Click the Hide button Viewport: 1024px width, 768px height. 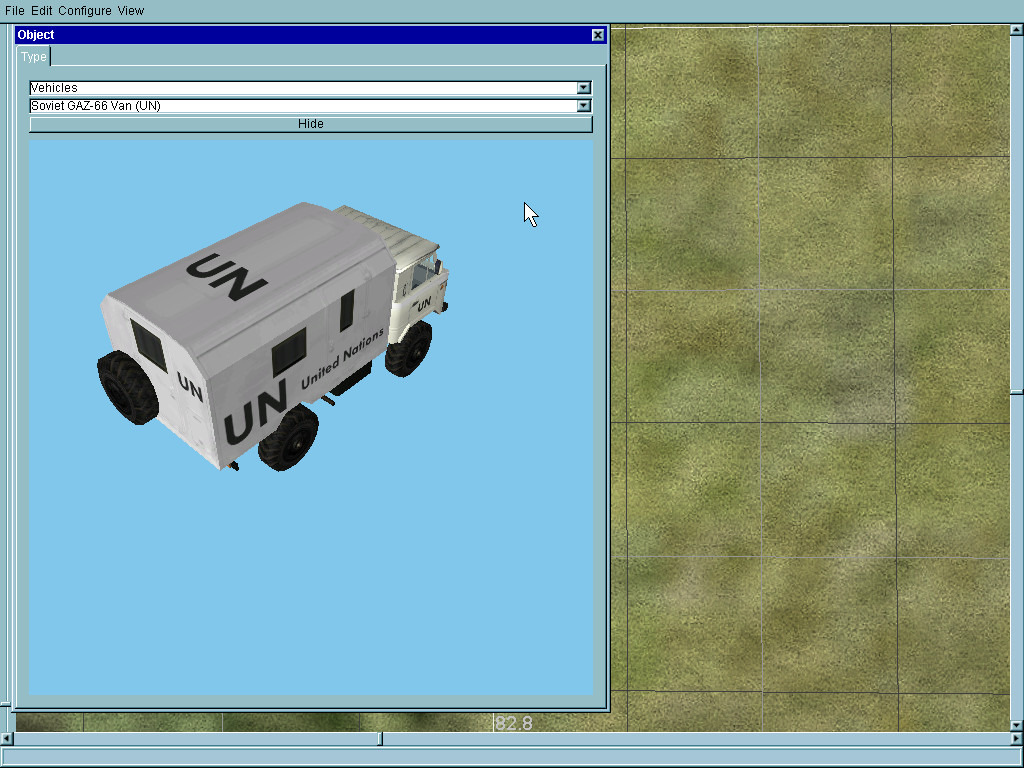pyautogui.click(x=311, y=124)
